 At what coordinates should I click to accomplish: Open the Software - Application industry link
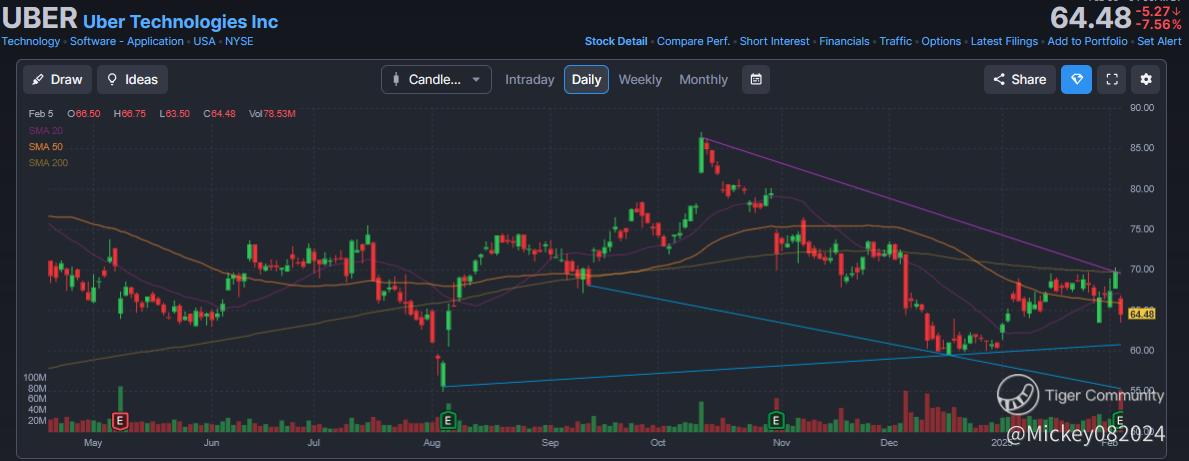[x=127, y=42]
